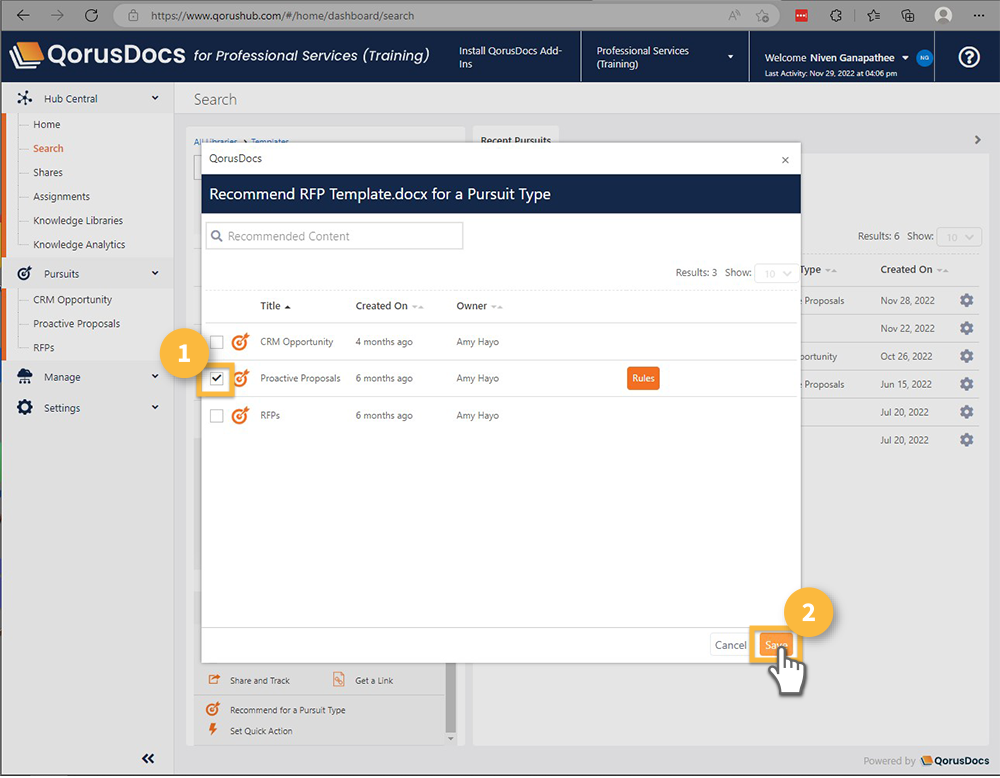The image size is (1000, 778).
Task: Click the browser back arrow
Action: (24, 15)
